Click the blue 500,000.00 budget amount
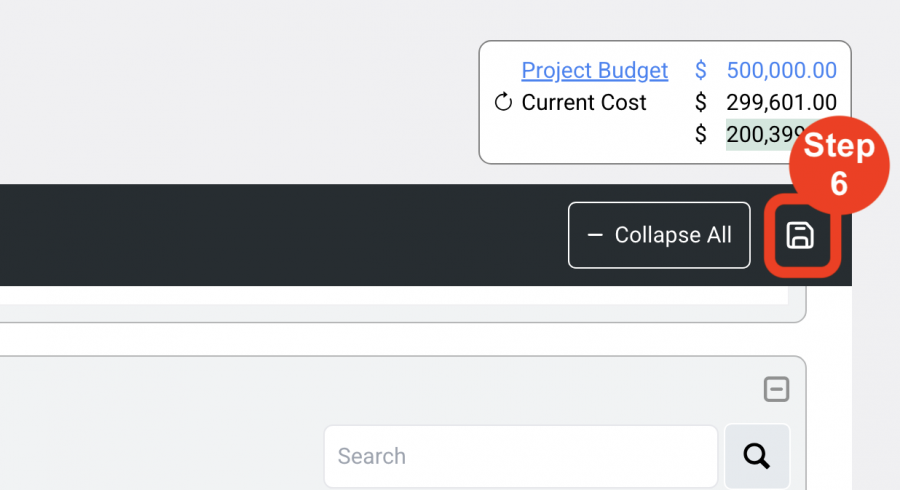The width and height of the screenshot is (900, 490). point(781,71)
